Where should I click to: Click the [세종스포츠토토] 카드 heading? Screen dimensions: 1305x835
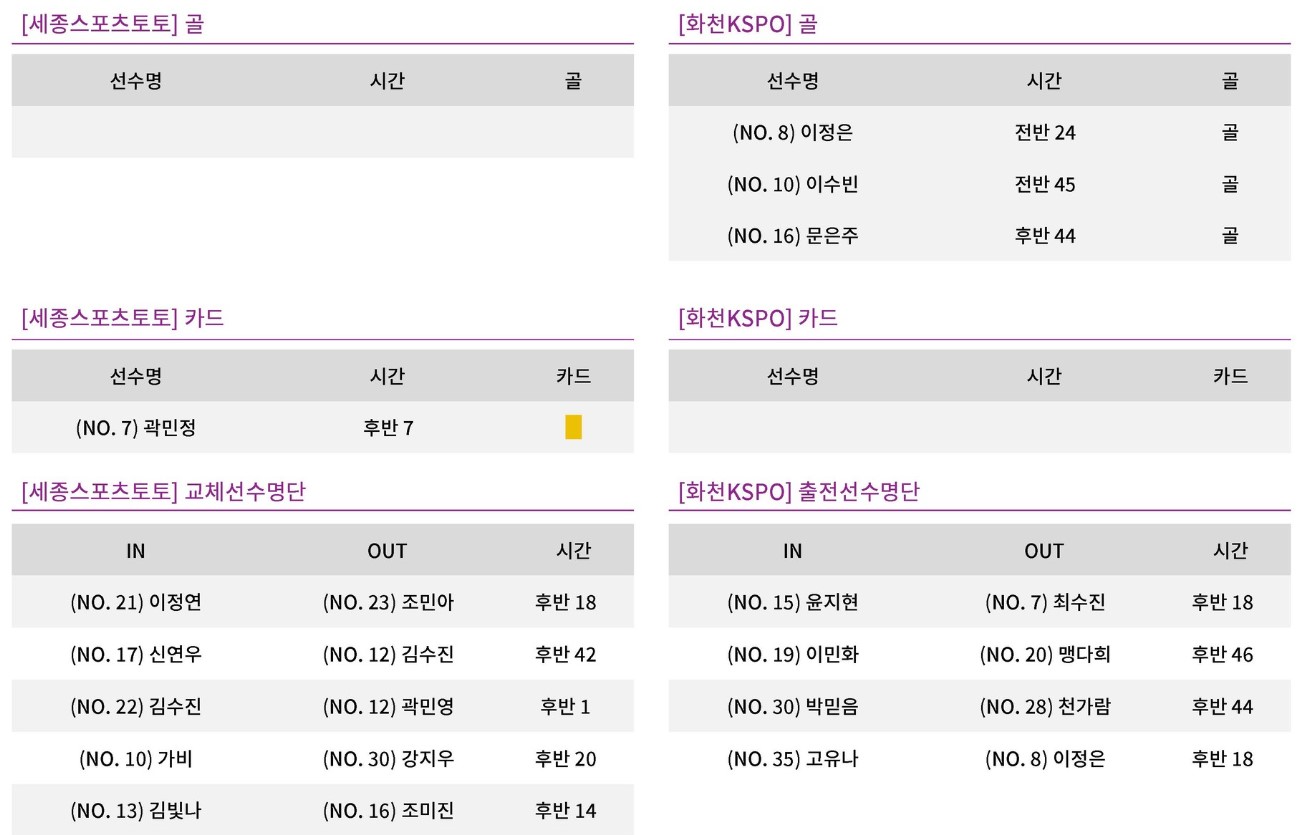[x=122, y=319]
